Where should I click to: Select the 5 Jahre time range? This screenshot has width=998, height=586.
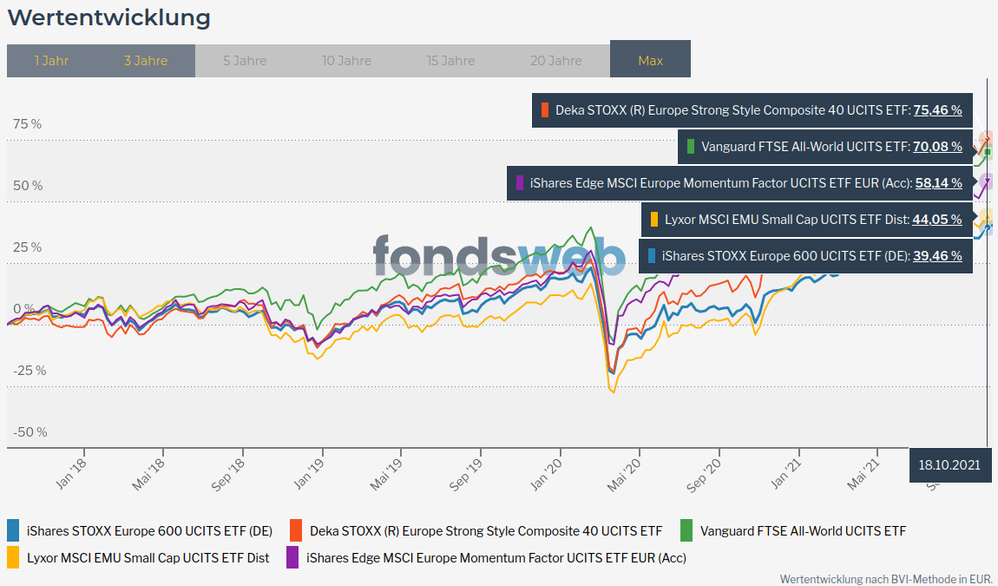245,60
